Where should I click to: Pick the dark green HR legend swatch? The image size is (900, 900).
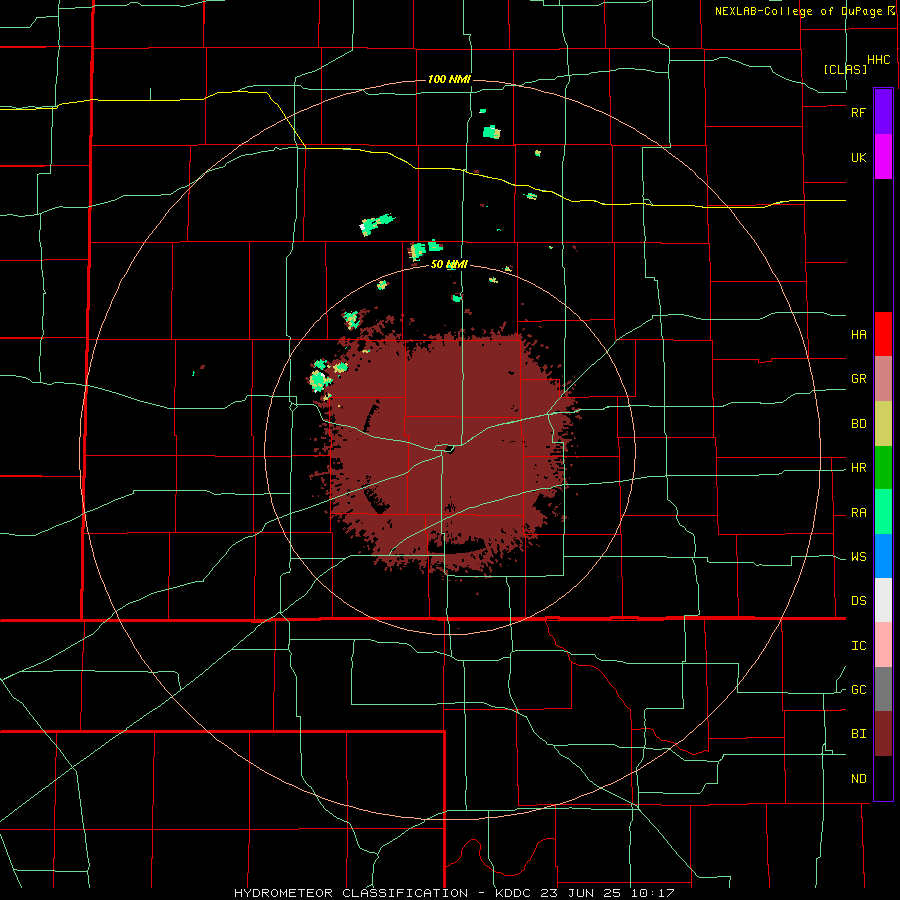pyautogui.click(x=883, y=468)
